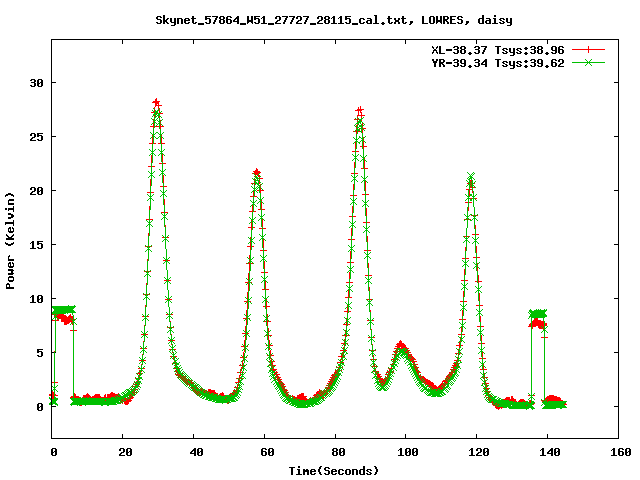Screen dimensions: 640x480
Task: Click the green YR legend line sample
Action: (588, 63)
